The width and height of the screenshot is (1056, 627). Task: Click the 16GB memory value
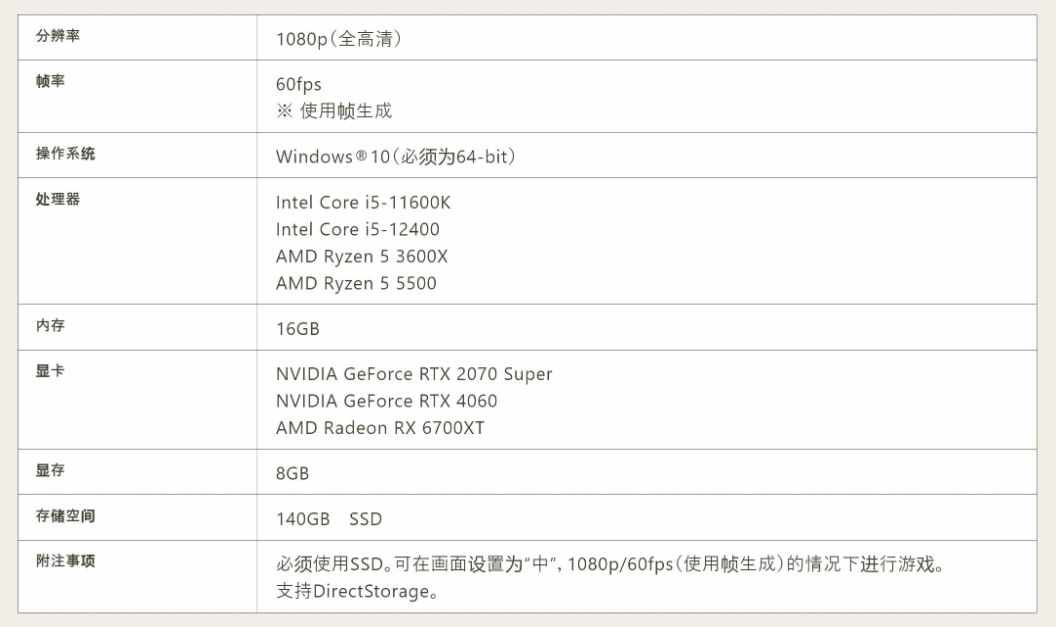click(x=297, y=329)
